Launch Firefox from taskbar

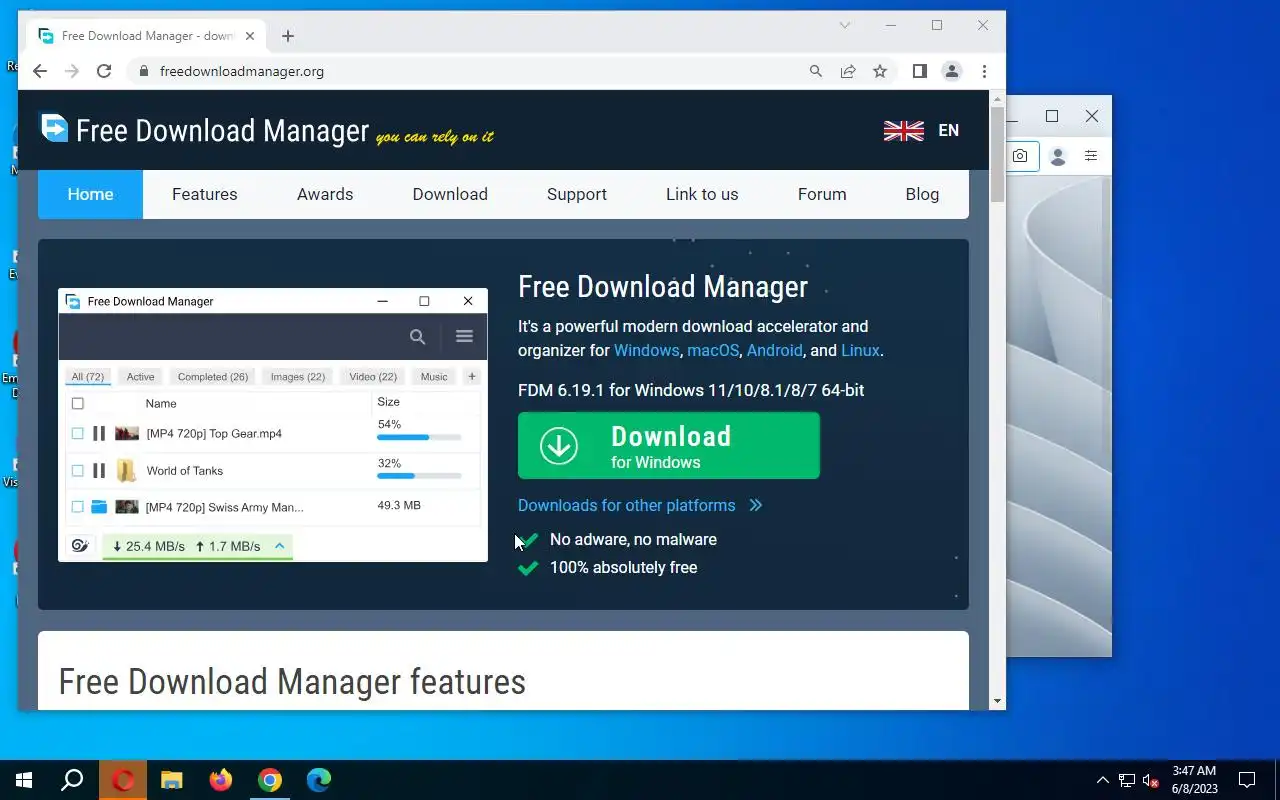[221, 780]
